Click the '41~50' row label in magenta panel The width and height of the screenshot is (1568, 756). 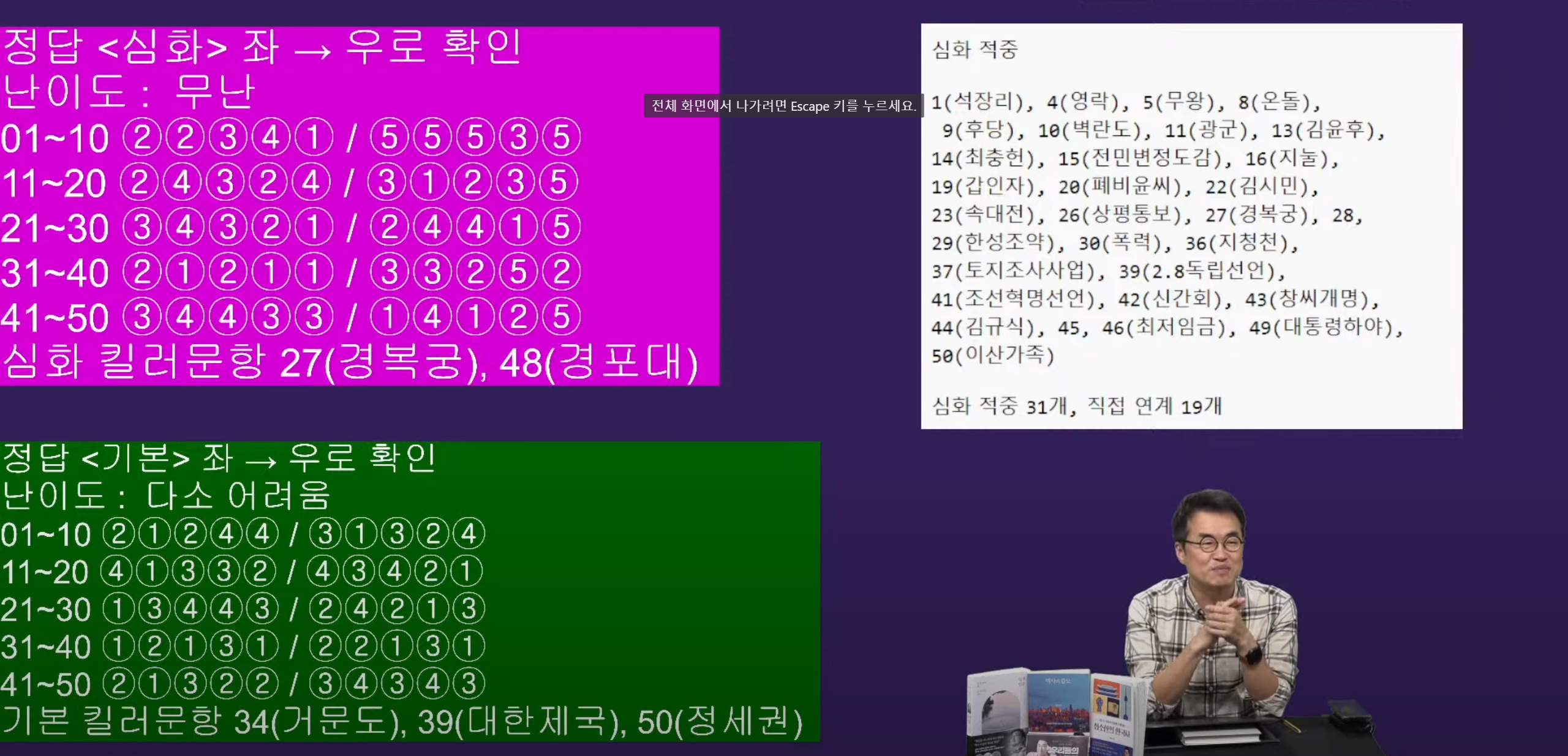click(x=55, y=318)
